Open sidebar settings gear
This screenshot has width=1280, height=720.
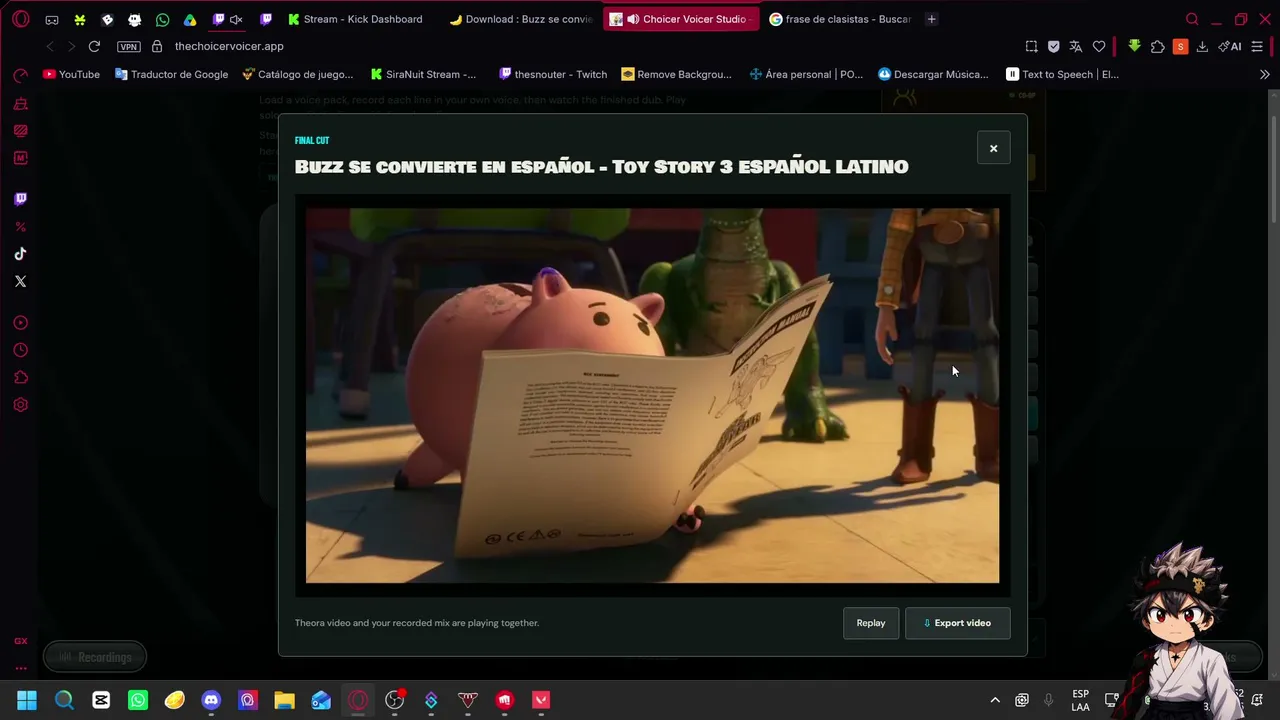coord(20,405)
